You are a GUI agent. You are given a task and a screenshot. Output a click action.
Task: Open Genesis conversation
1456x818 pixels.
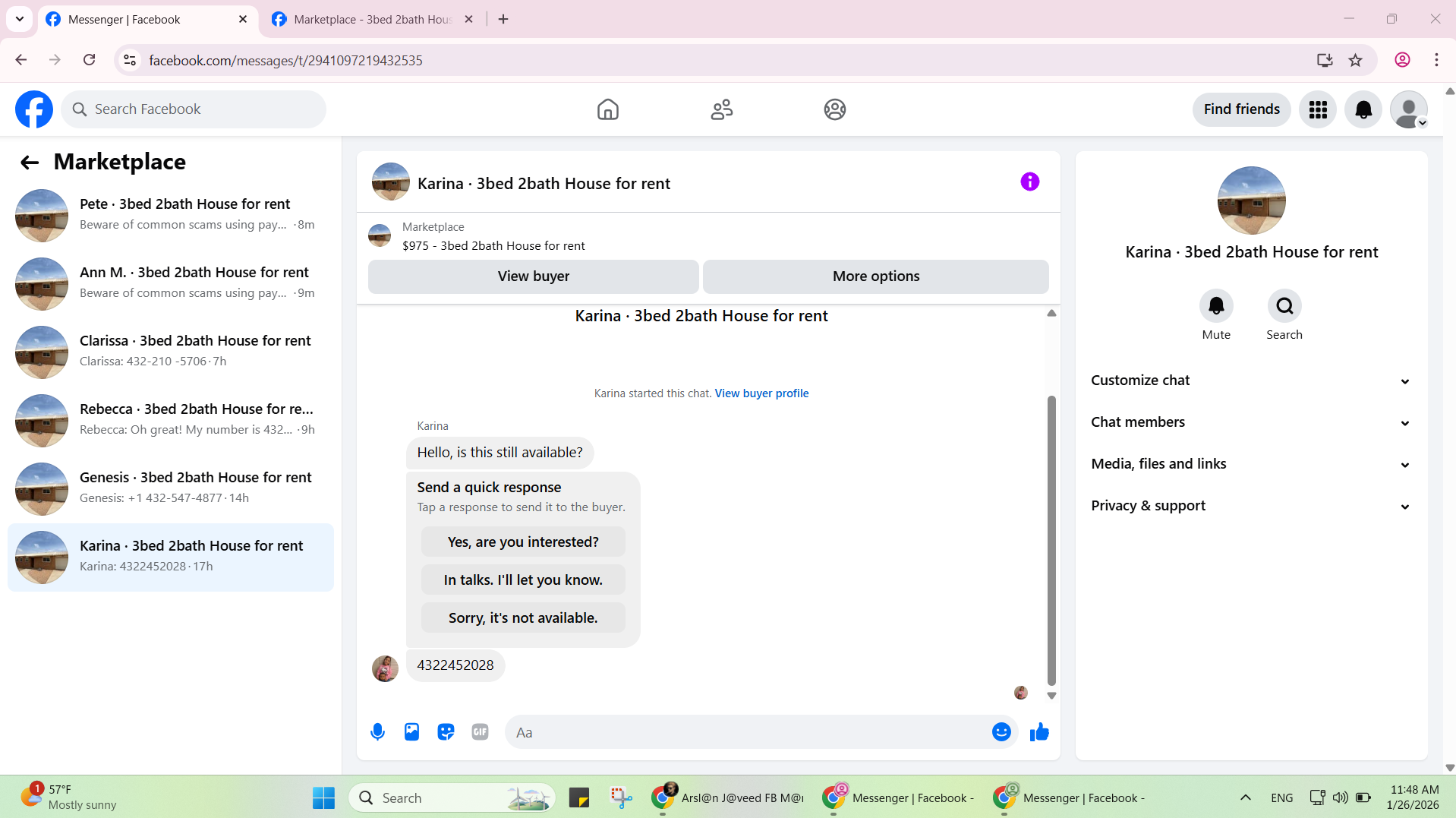pos(171,489)
